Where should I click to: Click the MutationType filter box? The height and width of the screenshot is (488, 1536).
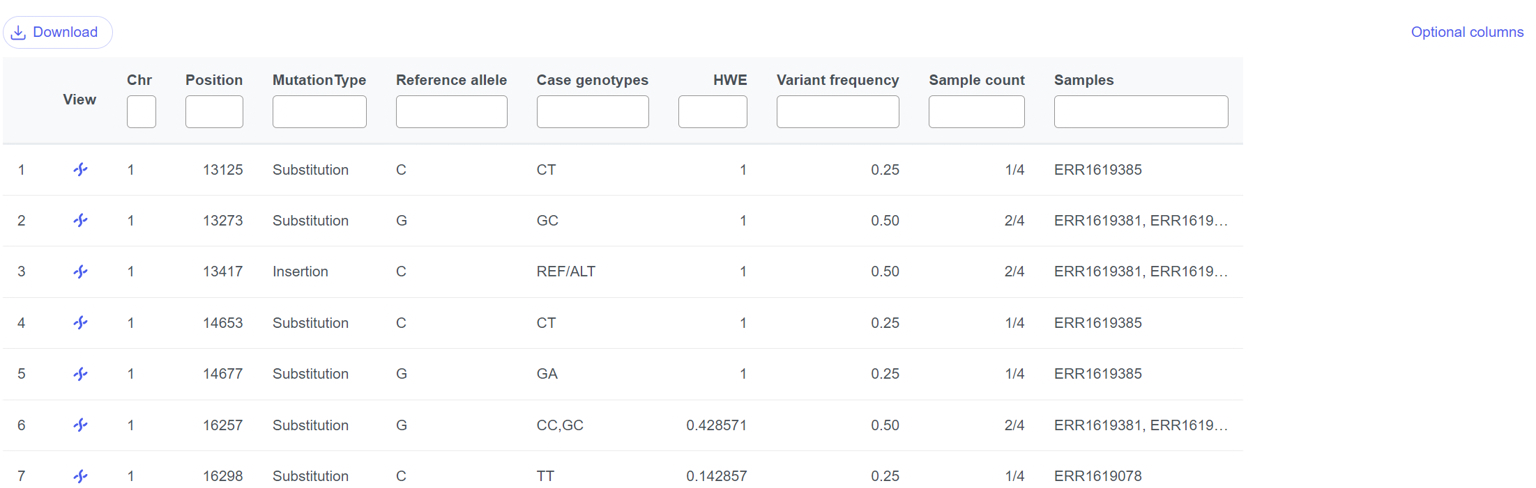(319, 112)
